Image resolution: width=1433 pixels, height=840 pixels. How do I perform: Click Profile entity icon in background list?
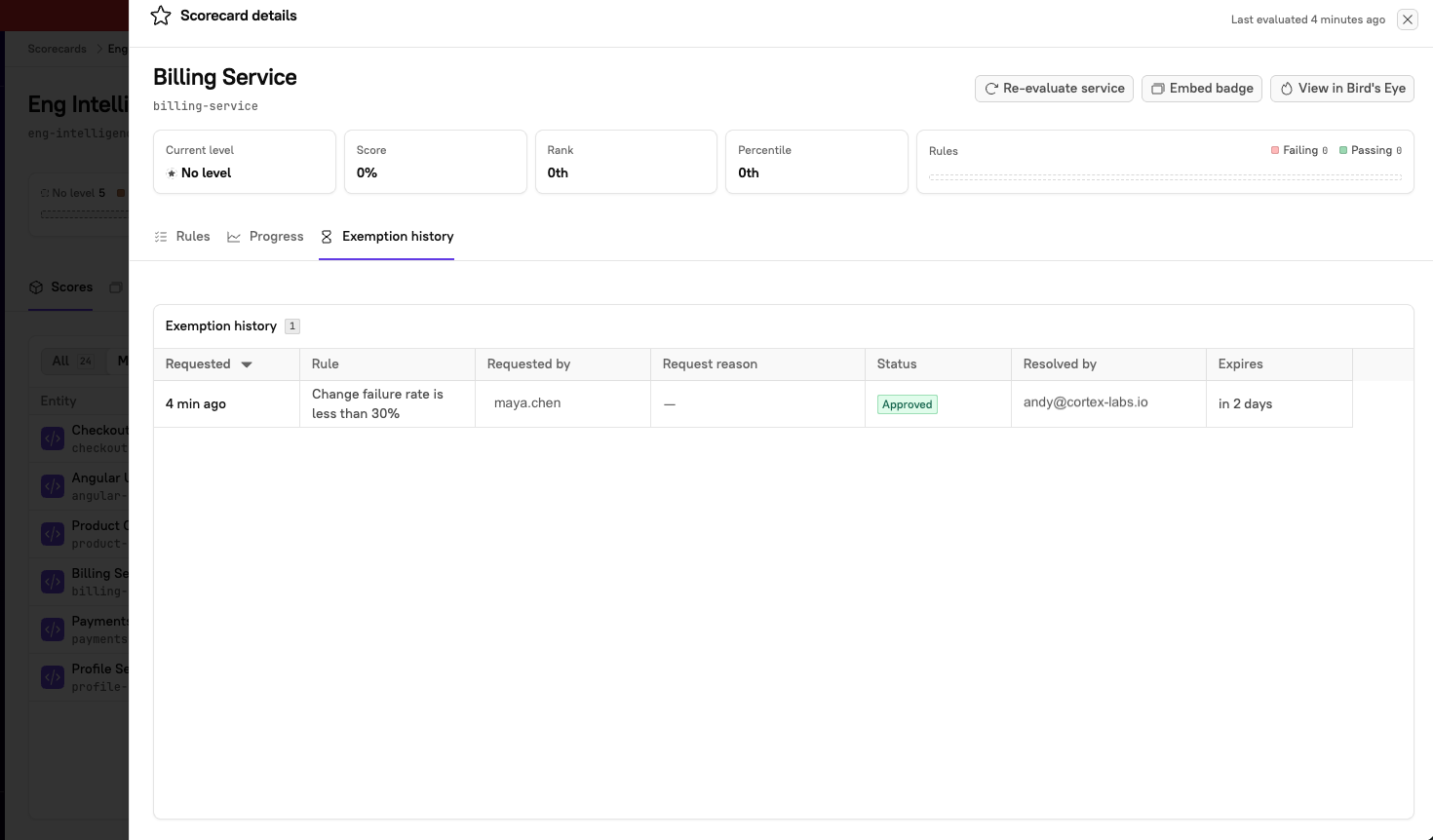(53, 677)
